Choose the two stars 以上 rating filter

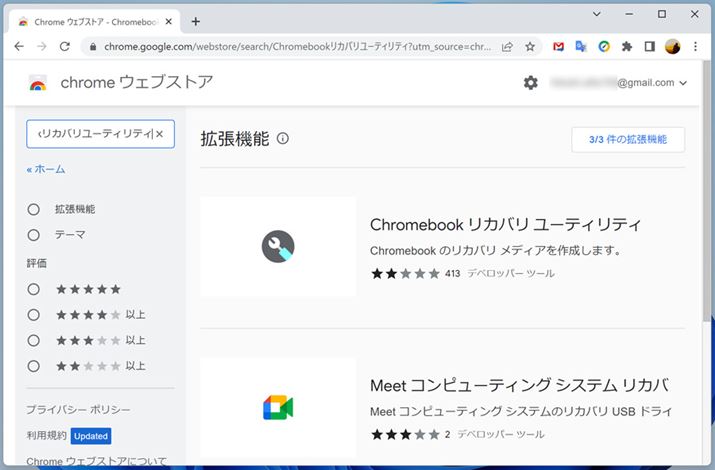tap(34, 366)
